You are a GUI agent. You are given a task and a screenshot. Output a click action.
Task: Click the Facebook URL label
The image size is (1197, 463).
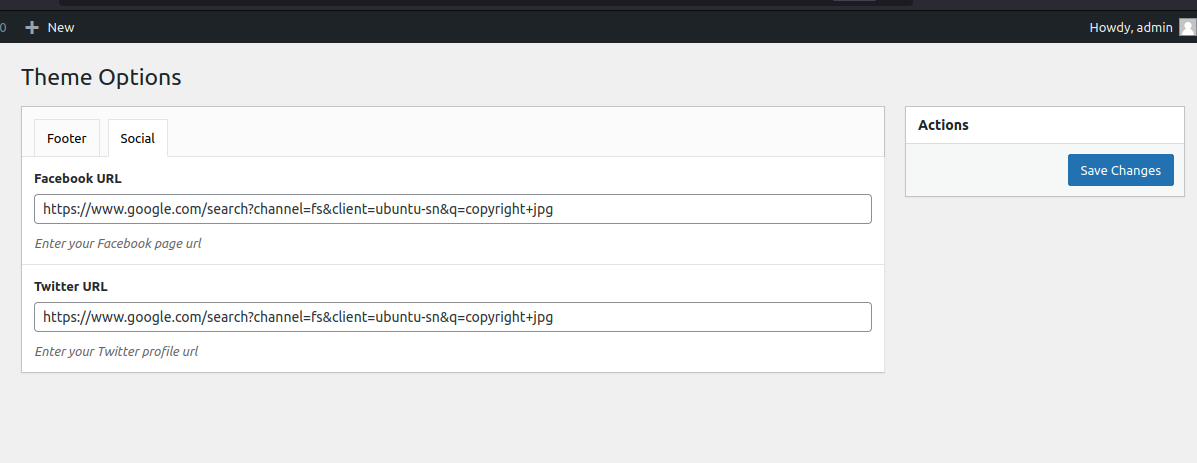coord(78,178)
